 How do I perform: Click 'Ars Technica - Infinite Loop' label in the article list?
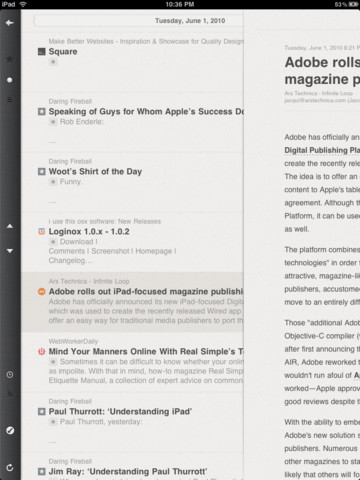89,281
